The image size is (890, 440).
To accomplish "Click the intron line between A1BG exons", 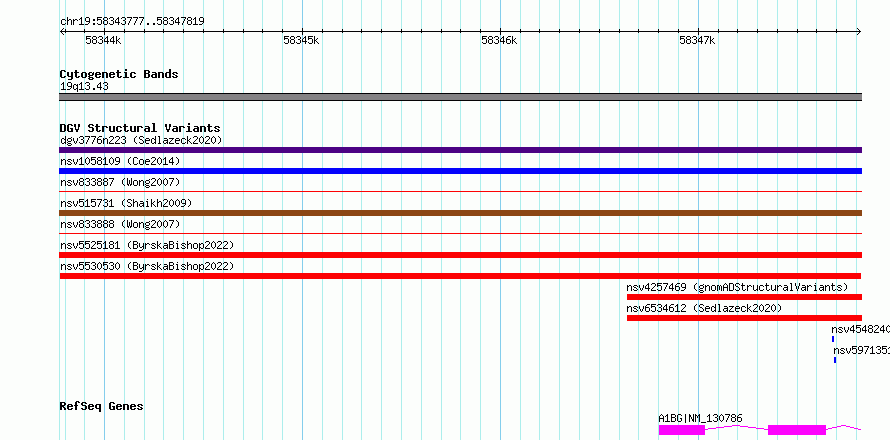I will pyautogui.click(x=736, y=427).
